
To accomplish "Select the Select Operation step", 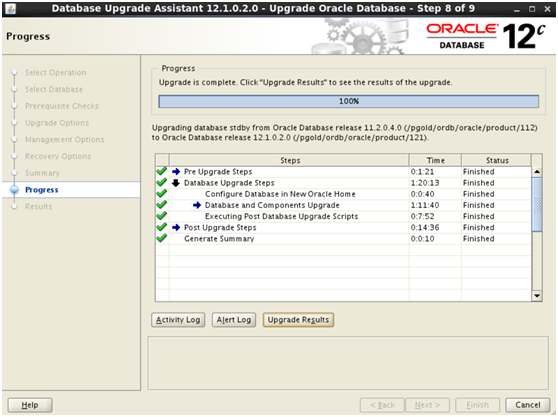I will point(56,73).
